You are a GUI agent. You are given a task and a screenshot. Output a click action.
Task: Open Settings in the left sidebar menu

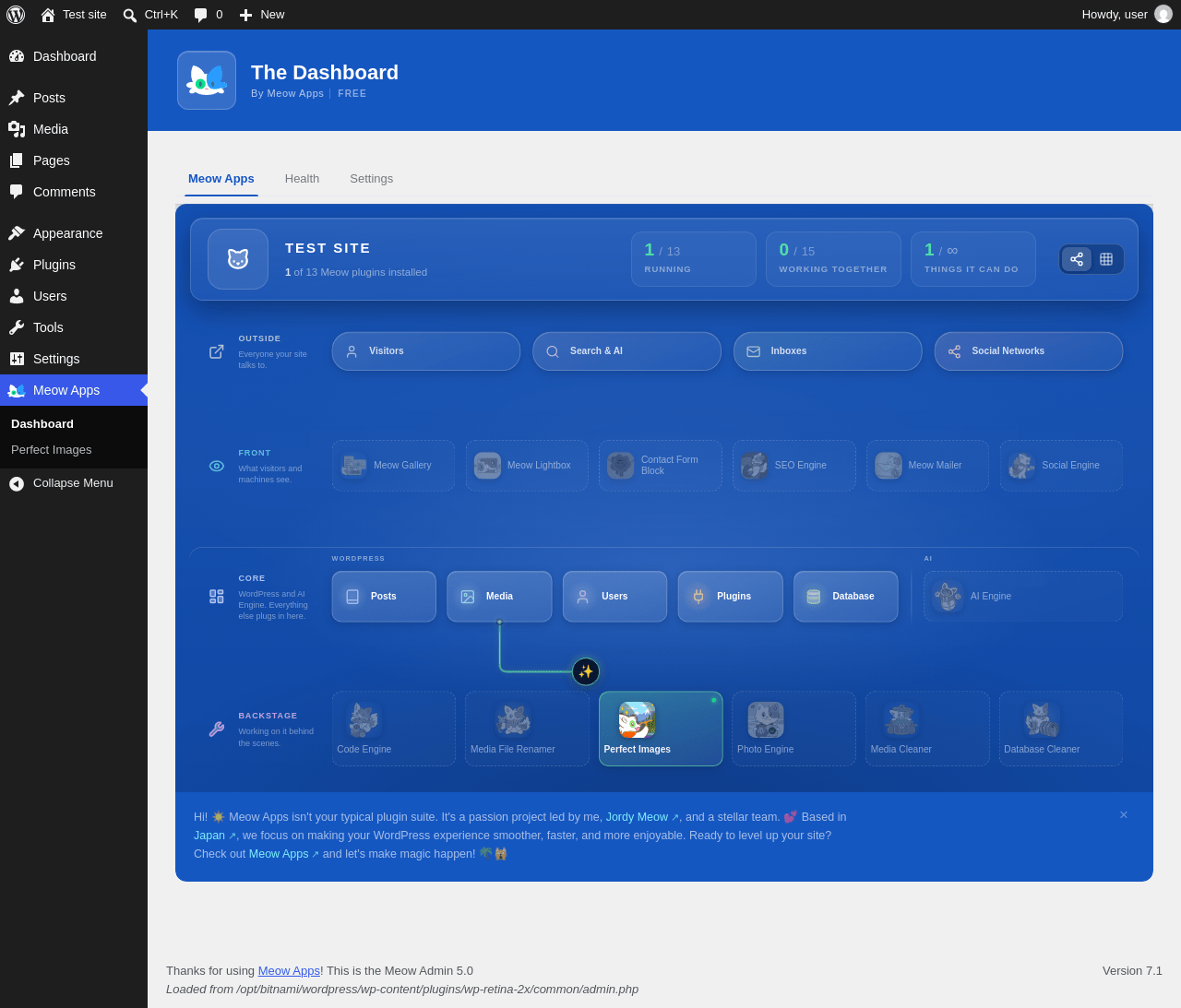tap(74, 359)
